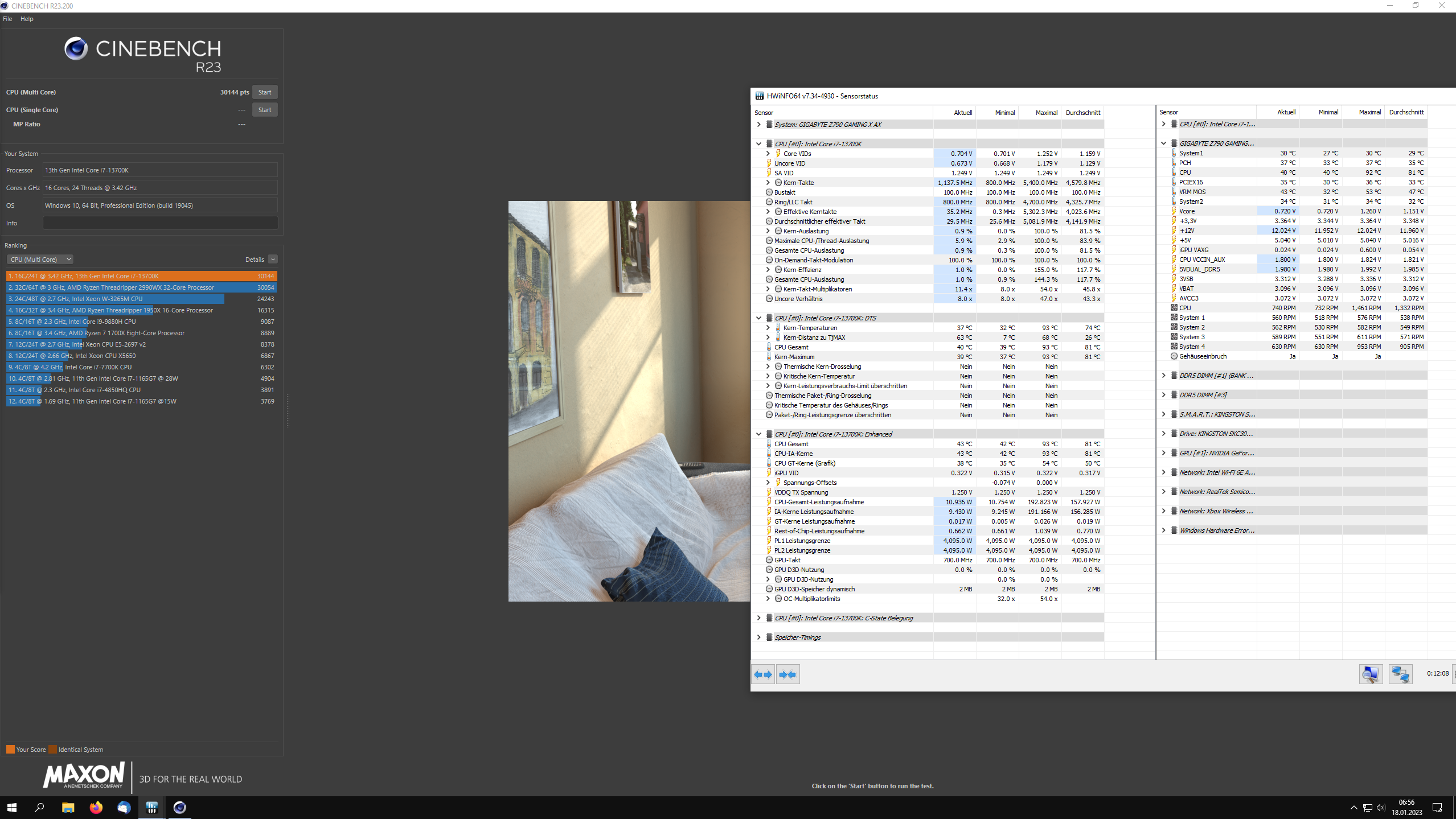The image size is (1456, 819).
Task: Click the shrink-columns arrows button in HWiNFO
Action: pyautogui.click(x=788, y=674)
